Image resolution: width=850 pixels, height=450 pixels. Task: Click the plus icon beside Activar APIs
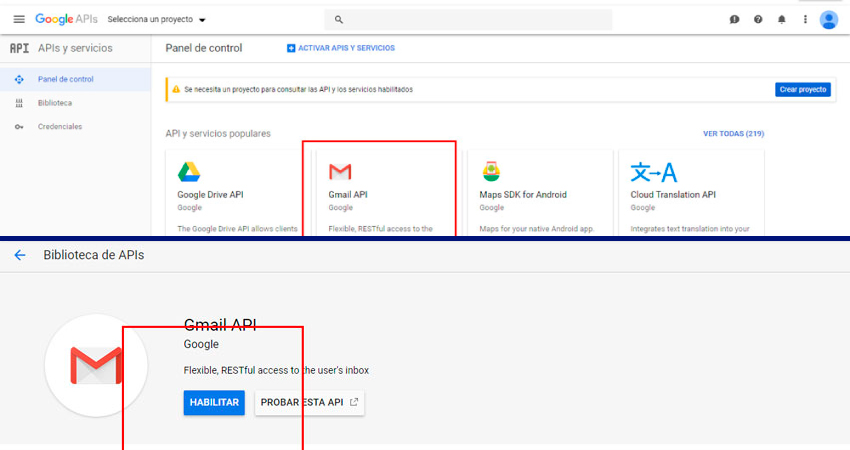[291, 48]
